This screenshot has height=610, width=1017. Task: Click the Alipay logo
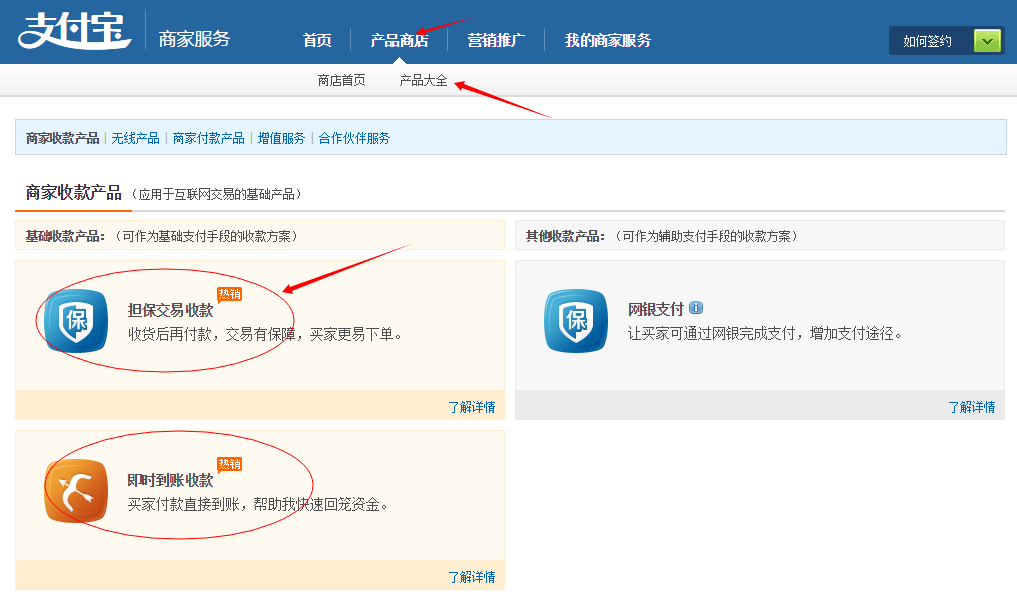(x=74, y=30)
